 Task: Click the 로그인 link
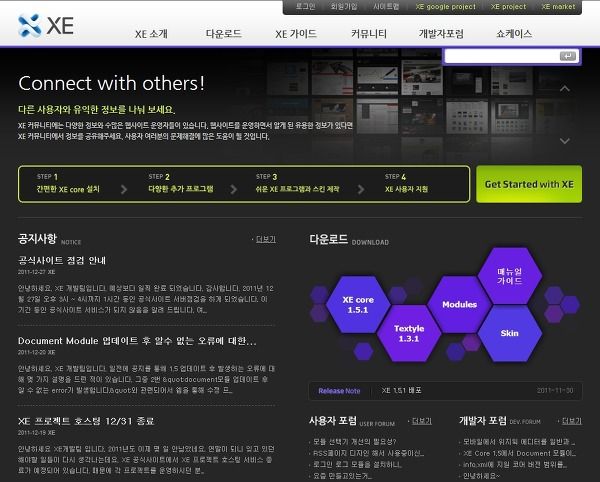point(305,7)
